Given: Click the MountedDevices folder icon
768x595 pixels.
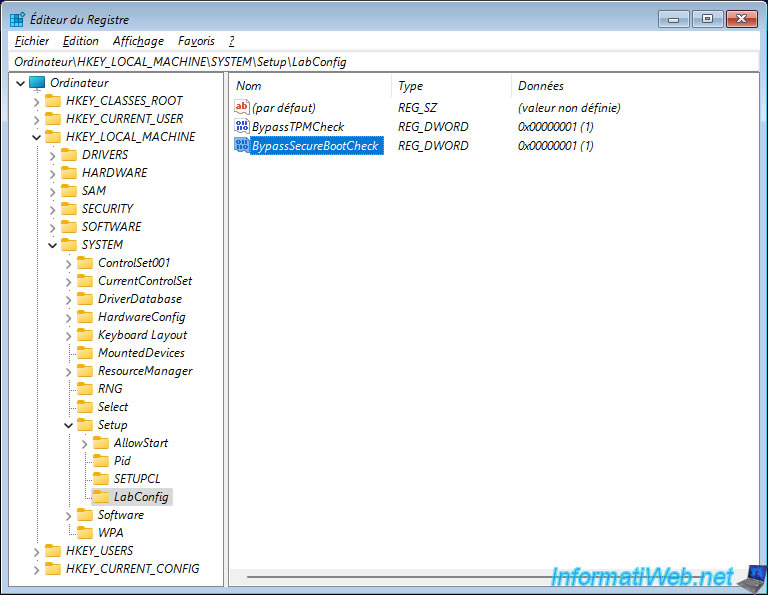Looking at the screenshot, I should point(85,353).
